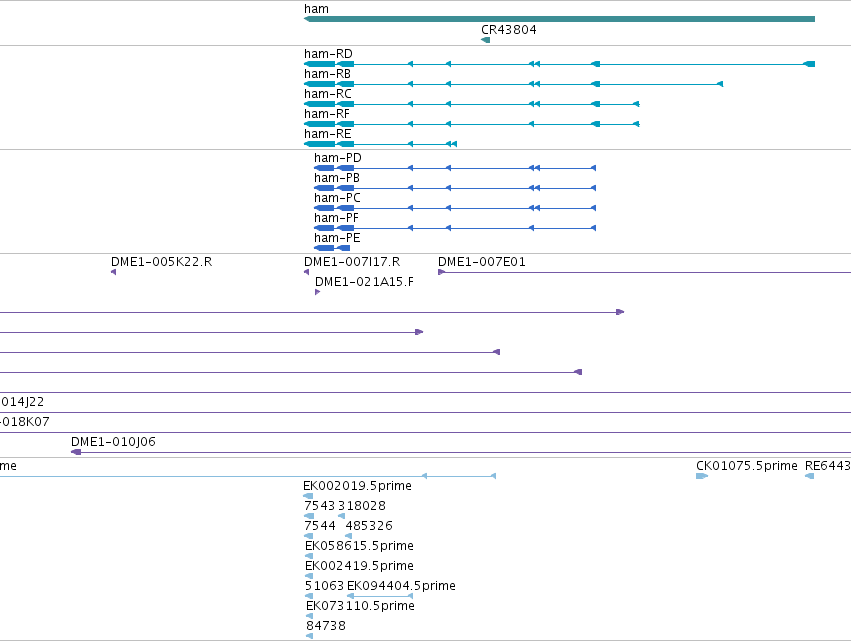The height and width of the screenshot is (641, 851).
Task: Click the ham-PD rightmost CDS arrow
Action: pyautogui.click(x=593, y=168)
